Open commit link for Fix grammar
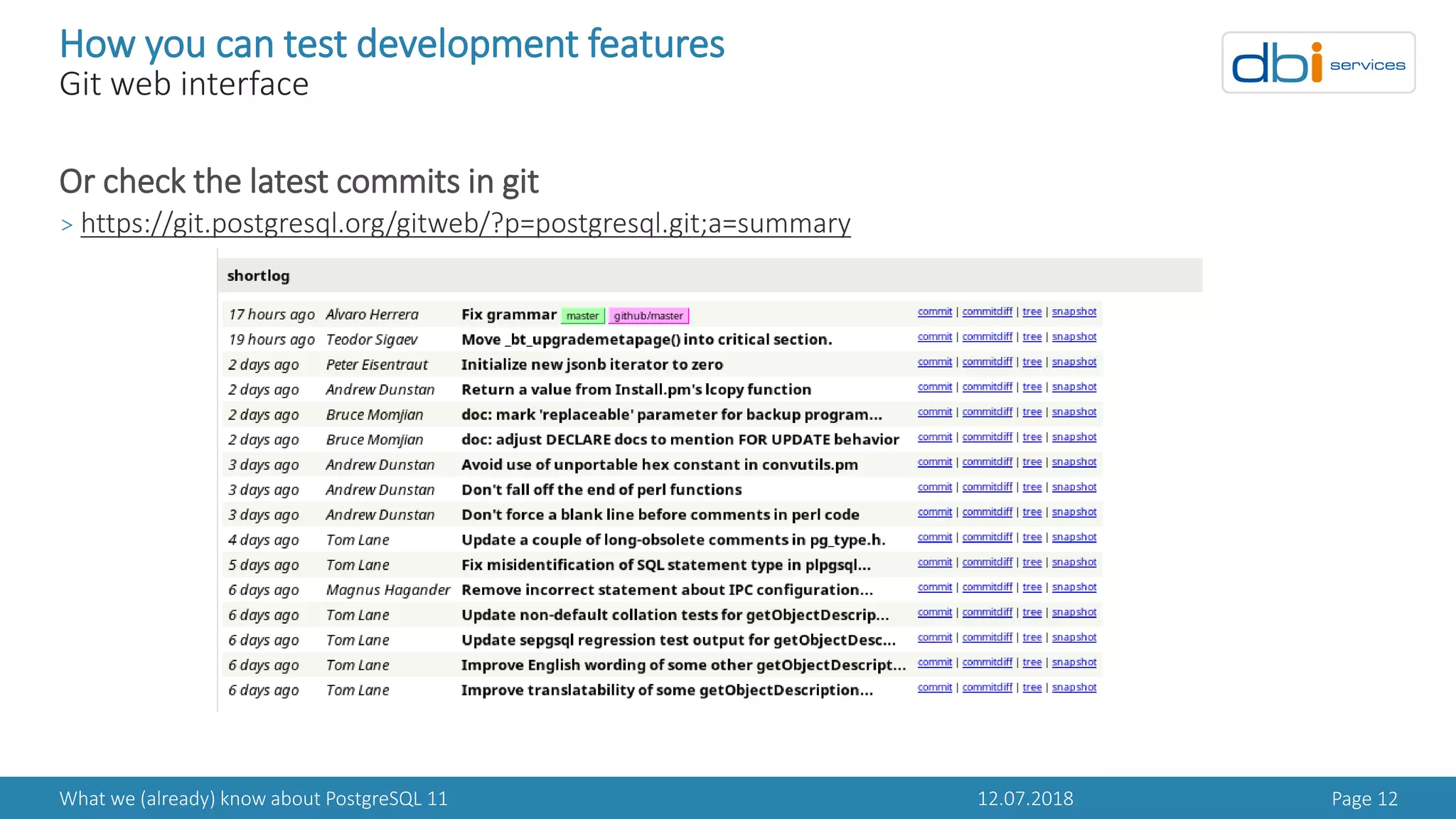This screenshot has width=1456, height=819. point(934,311)
